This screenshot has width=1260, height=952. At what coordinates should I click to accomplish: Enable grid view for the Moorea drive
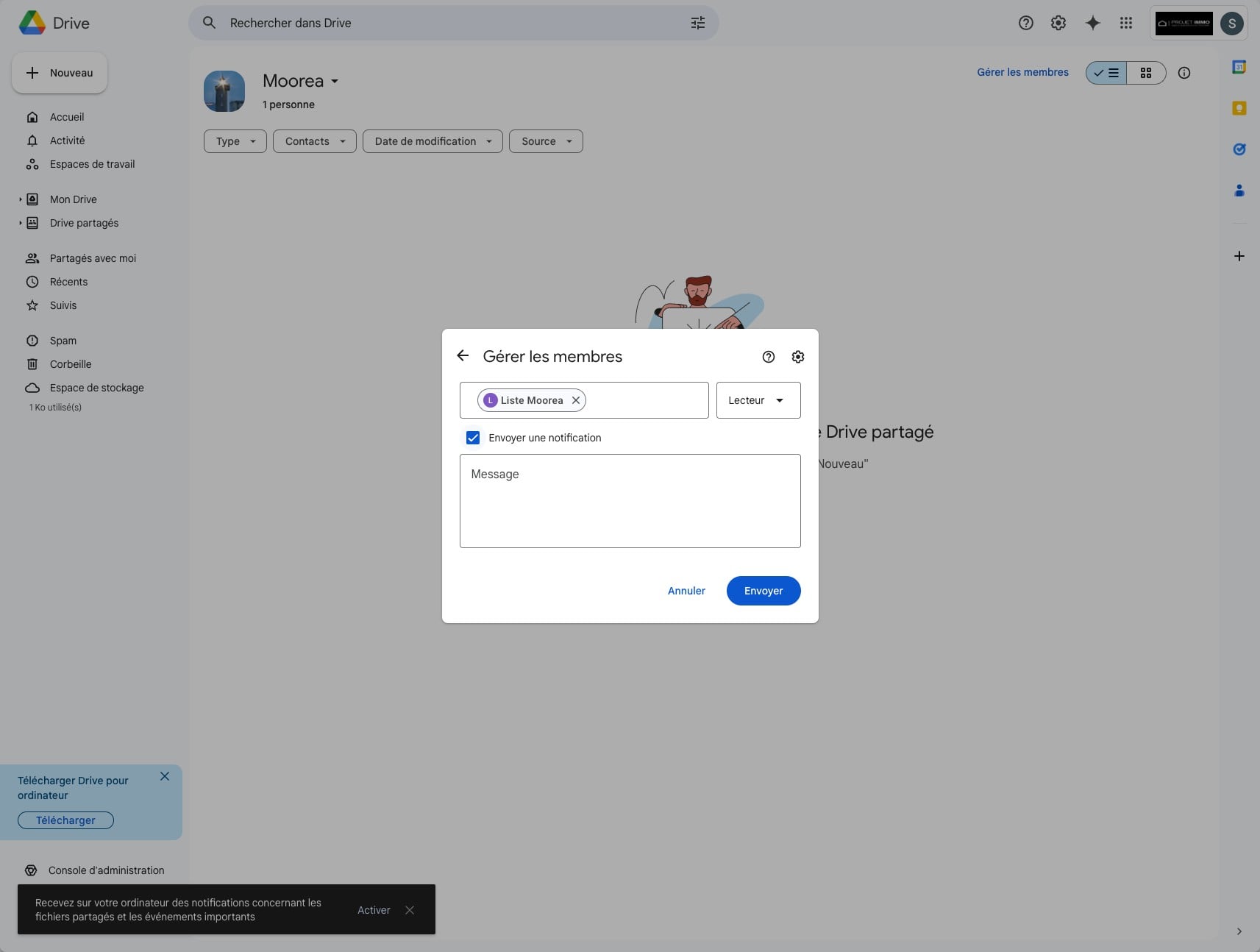(1146, 73)
